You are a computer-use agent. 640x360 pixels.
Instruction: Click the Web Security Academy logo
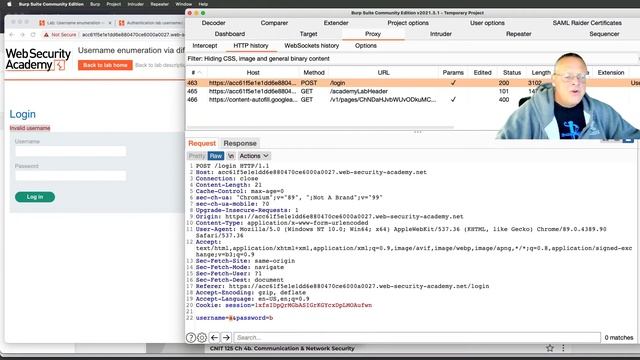tap(38, 60)
